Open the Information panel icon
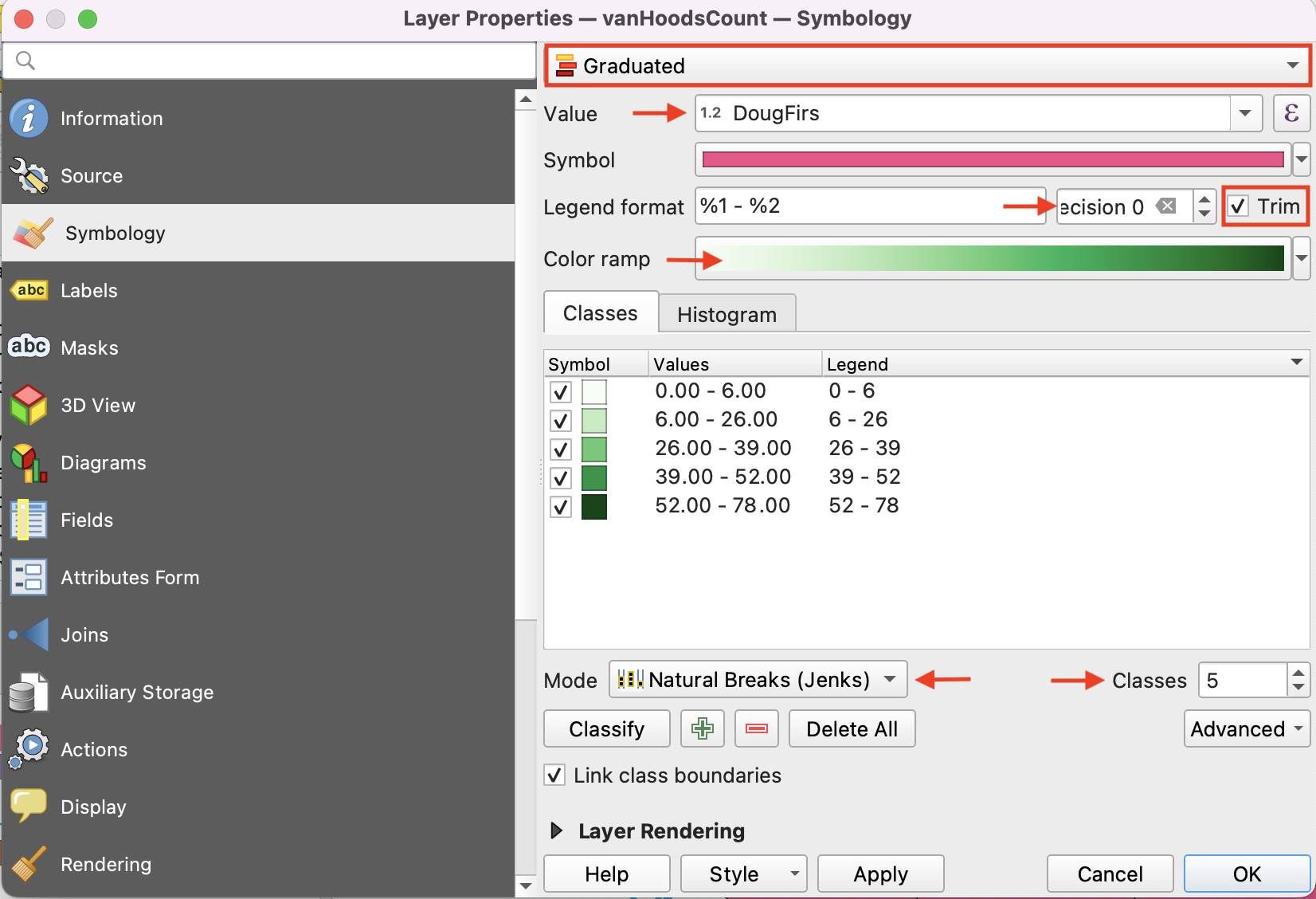This screenshot has width=1316, height=899. [x=29, y=119]
